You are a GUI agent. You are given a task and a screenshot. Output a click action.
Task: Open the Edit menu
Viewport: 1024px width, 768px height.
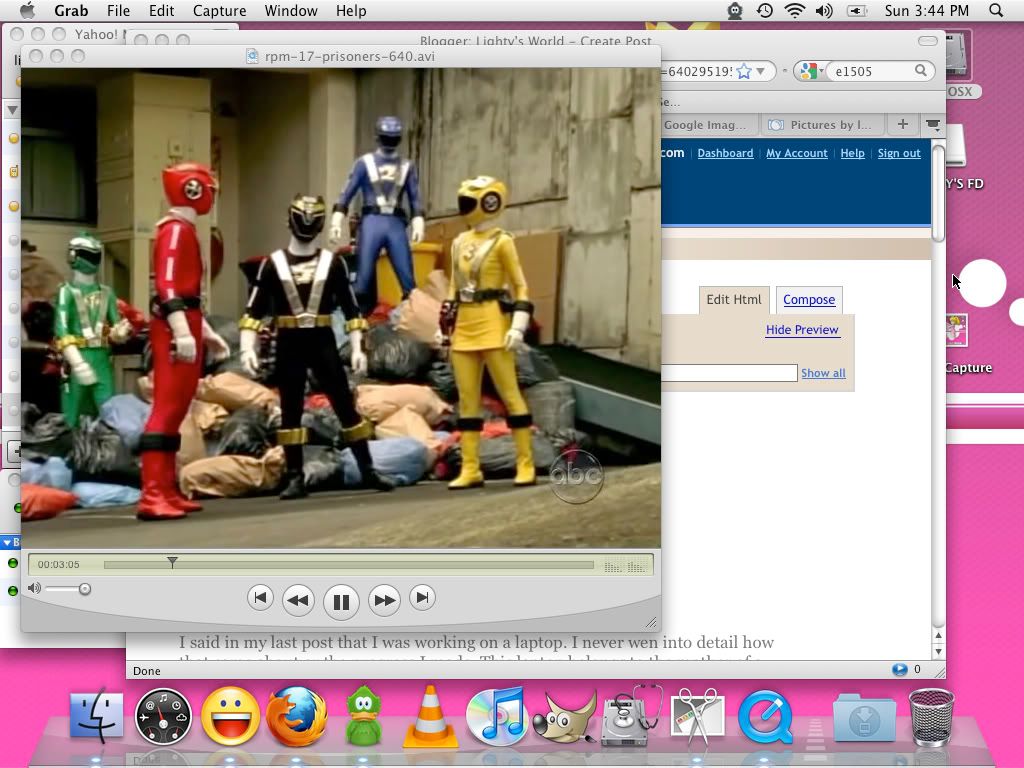coord(161,10)
